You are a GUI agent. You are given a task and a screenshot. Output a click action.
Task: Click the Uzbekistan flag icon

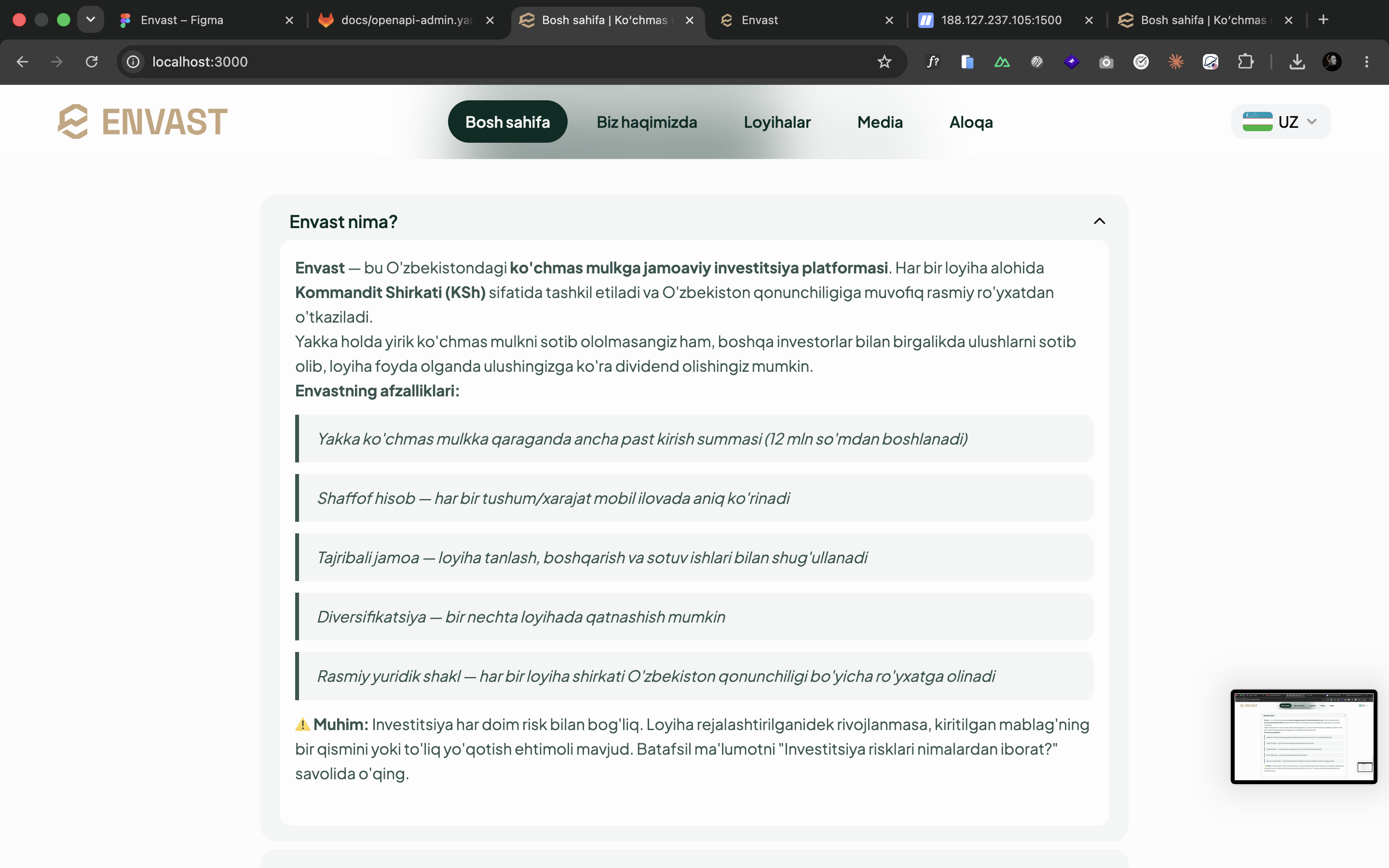[1257, 122]
